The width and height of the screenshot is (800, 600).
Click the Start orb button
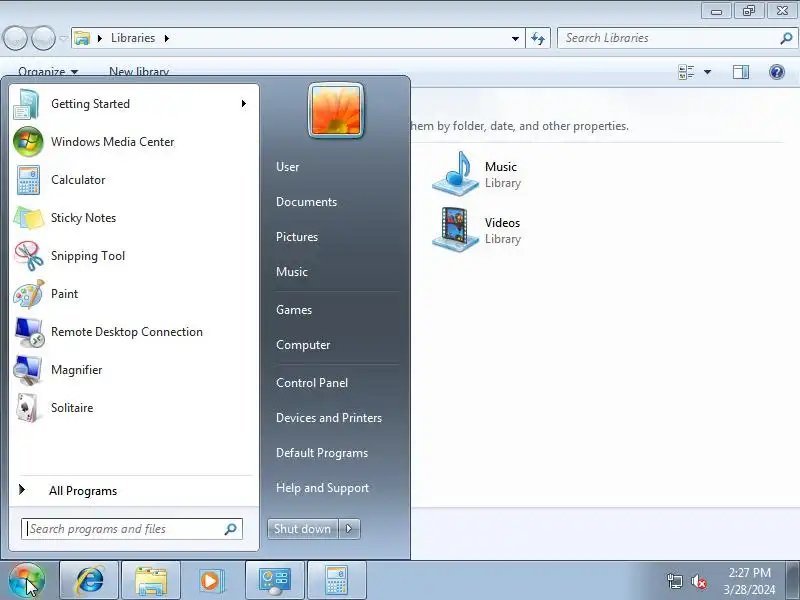(x=27, y=581)
